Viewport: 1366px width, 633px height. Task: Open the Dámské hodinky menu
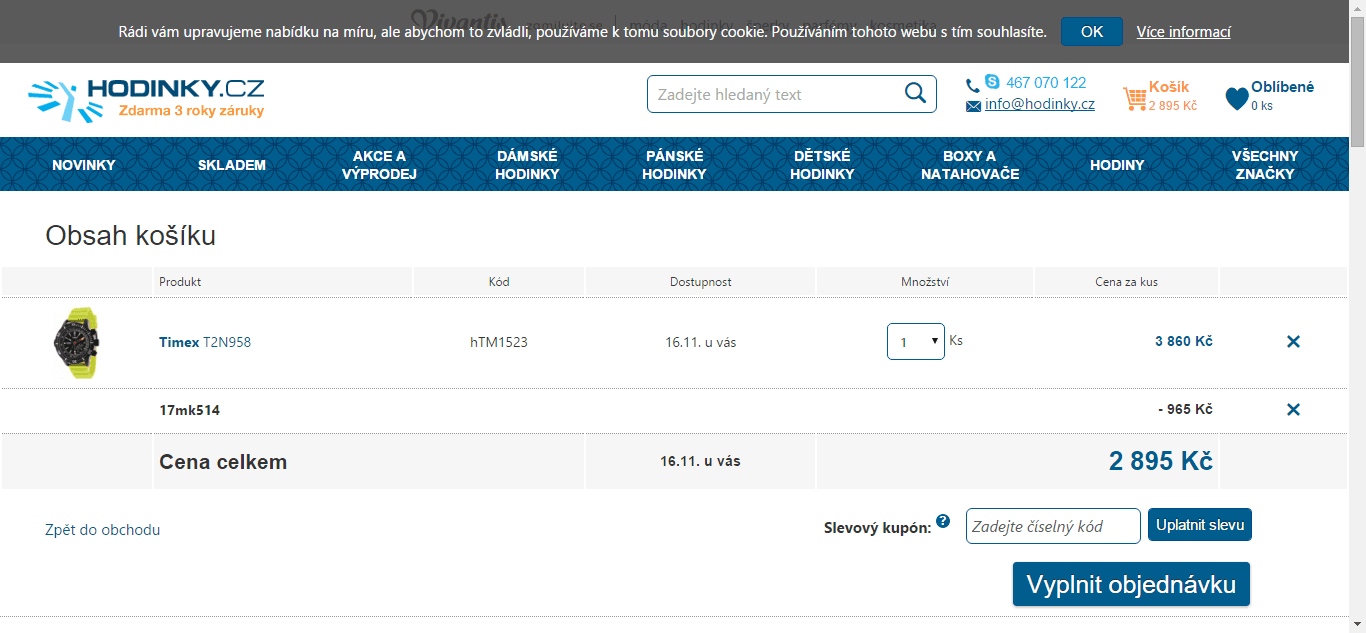[527, 165]
